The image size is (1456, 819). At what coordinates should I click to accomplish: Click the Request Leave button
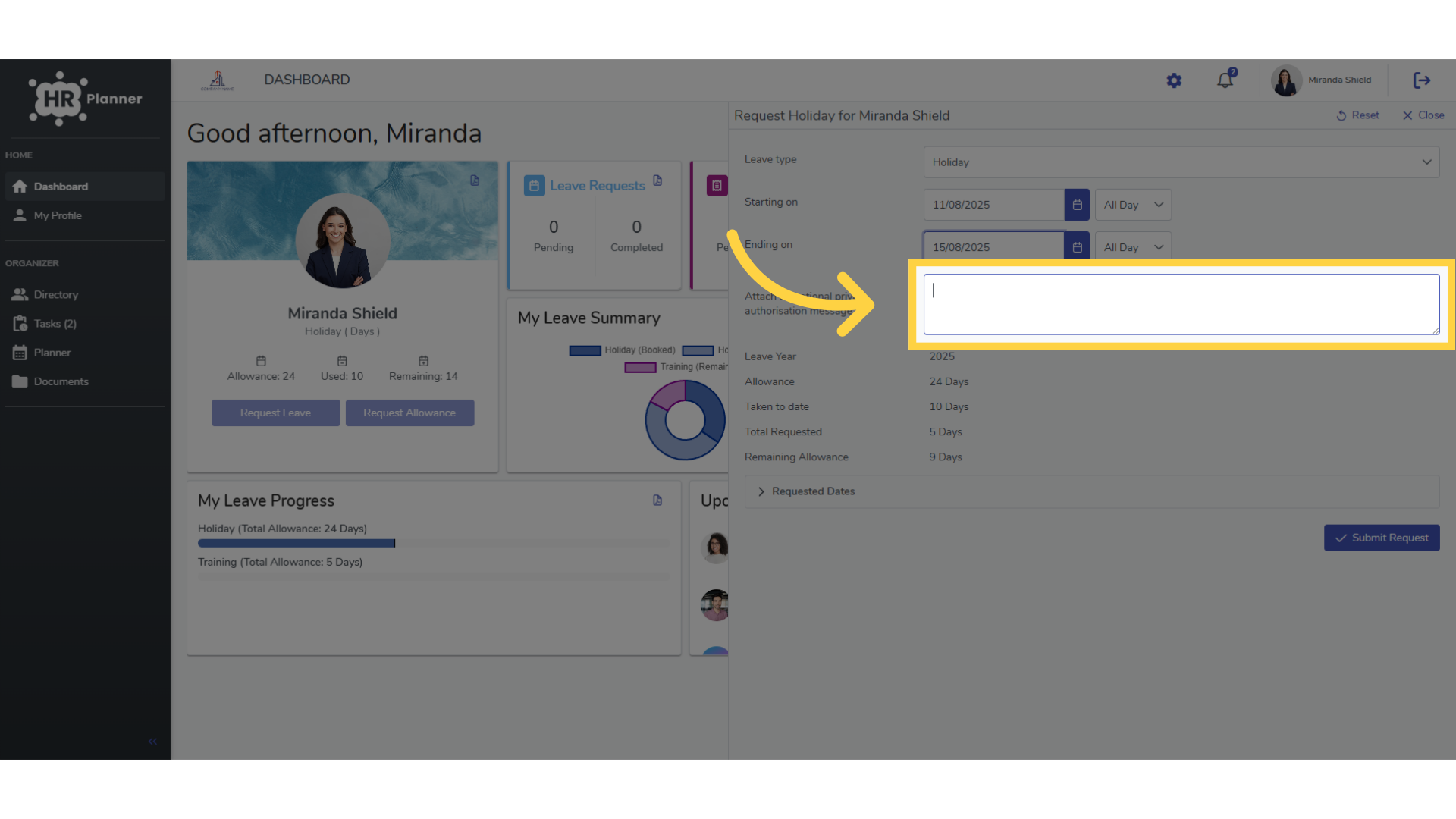275,413
